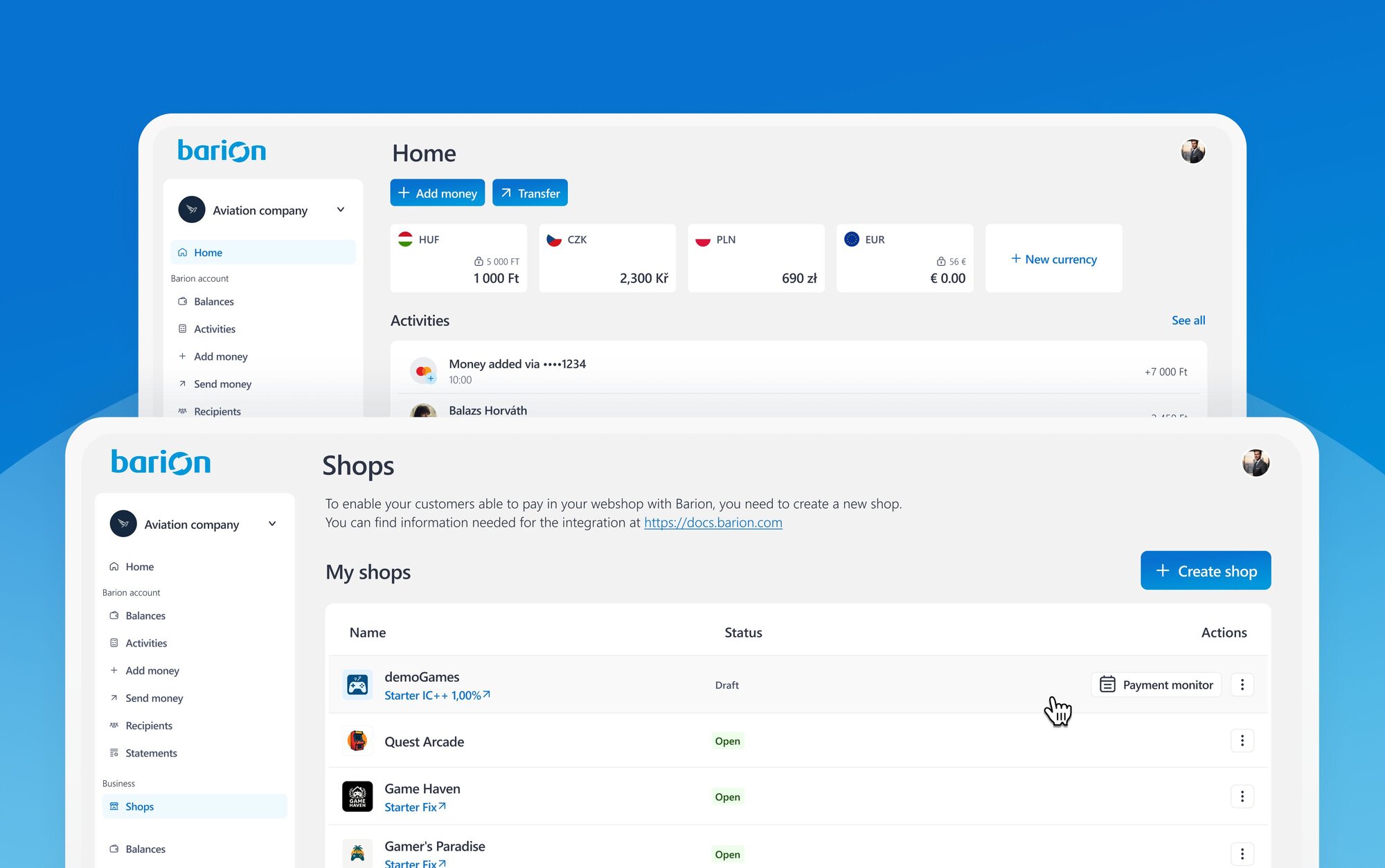
Task: Open Game Haven's Starter Fix link
Action: coord(415,807)
